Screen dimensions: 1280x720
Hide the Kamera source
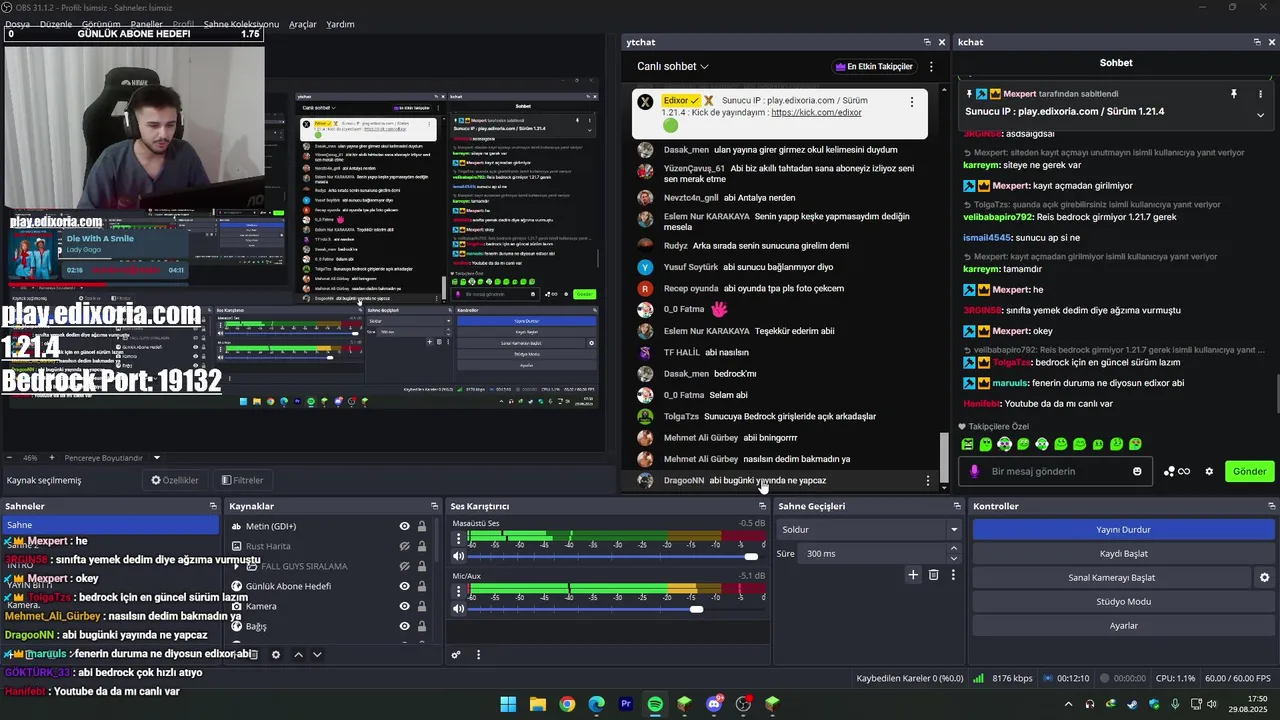point(404,606)
